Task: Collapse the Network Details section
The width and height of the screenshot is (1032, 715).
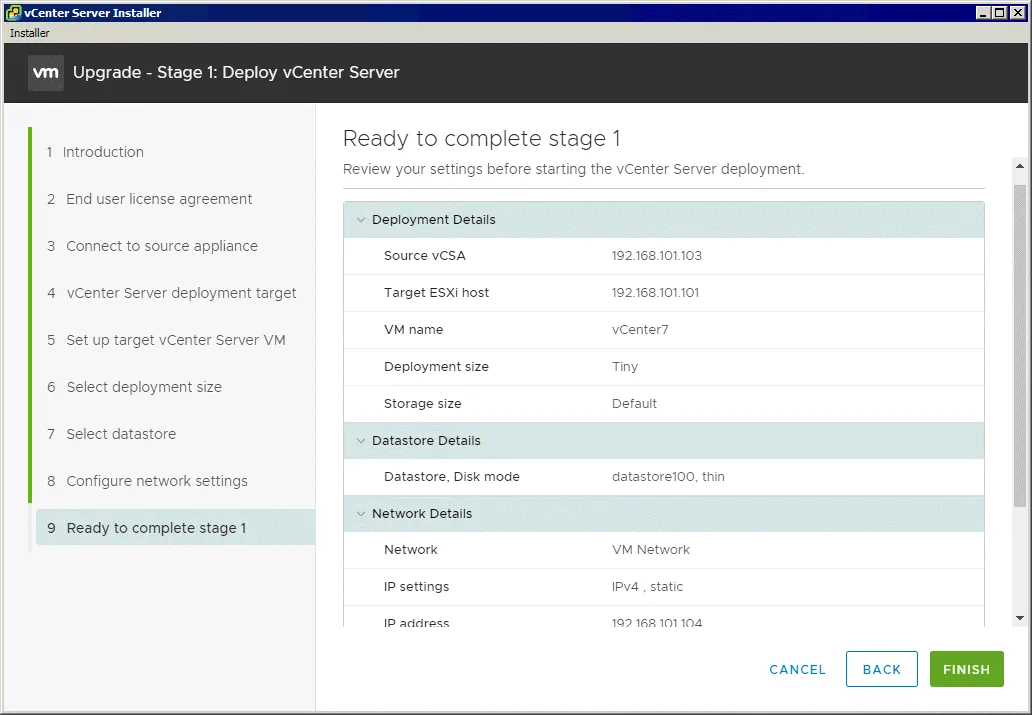Action: tap(359, 514)
